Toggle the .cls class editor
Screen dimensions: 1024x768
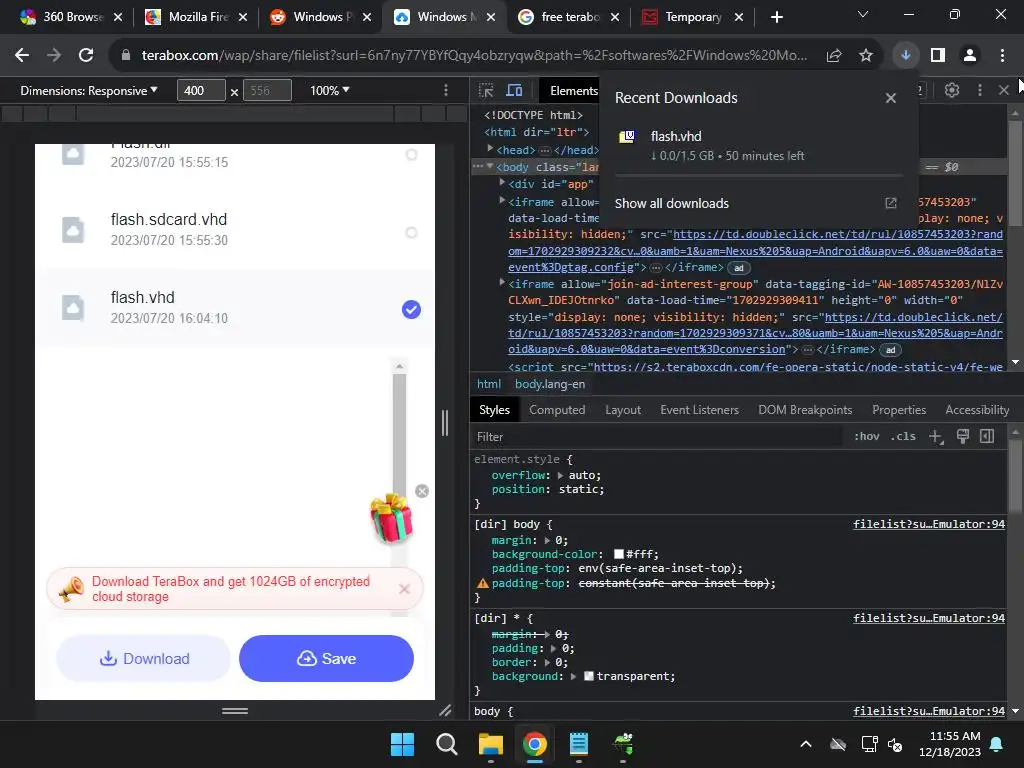click(903, 436)
